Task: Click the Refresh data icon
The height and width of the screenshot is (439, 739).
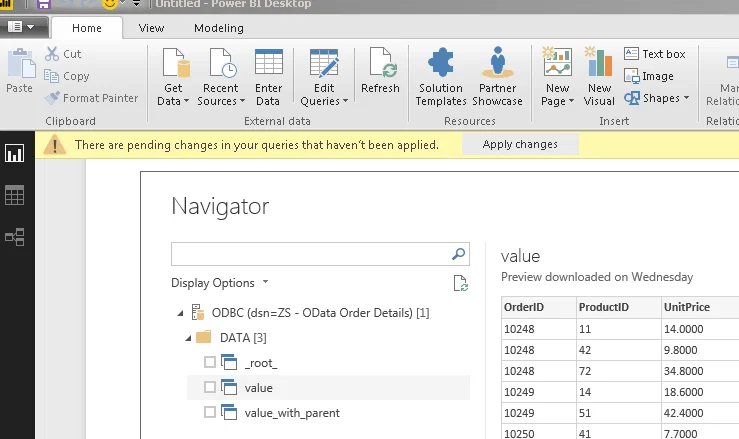Action: click(x=383, y=63)
